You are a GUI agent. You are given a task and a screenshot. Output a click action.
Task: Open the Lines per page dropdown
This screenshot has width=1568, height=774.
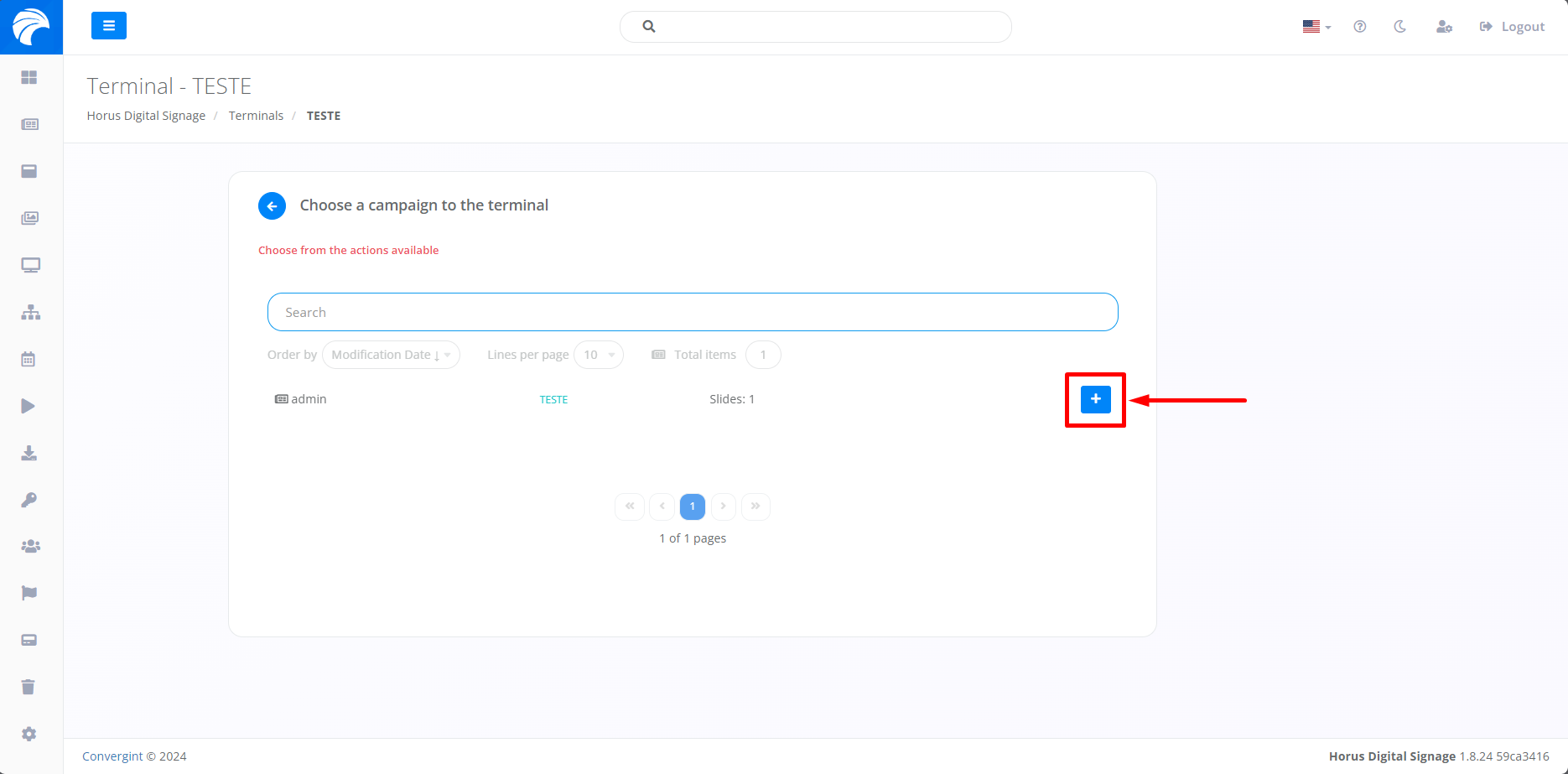(x=598, y=355)
